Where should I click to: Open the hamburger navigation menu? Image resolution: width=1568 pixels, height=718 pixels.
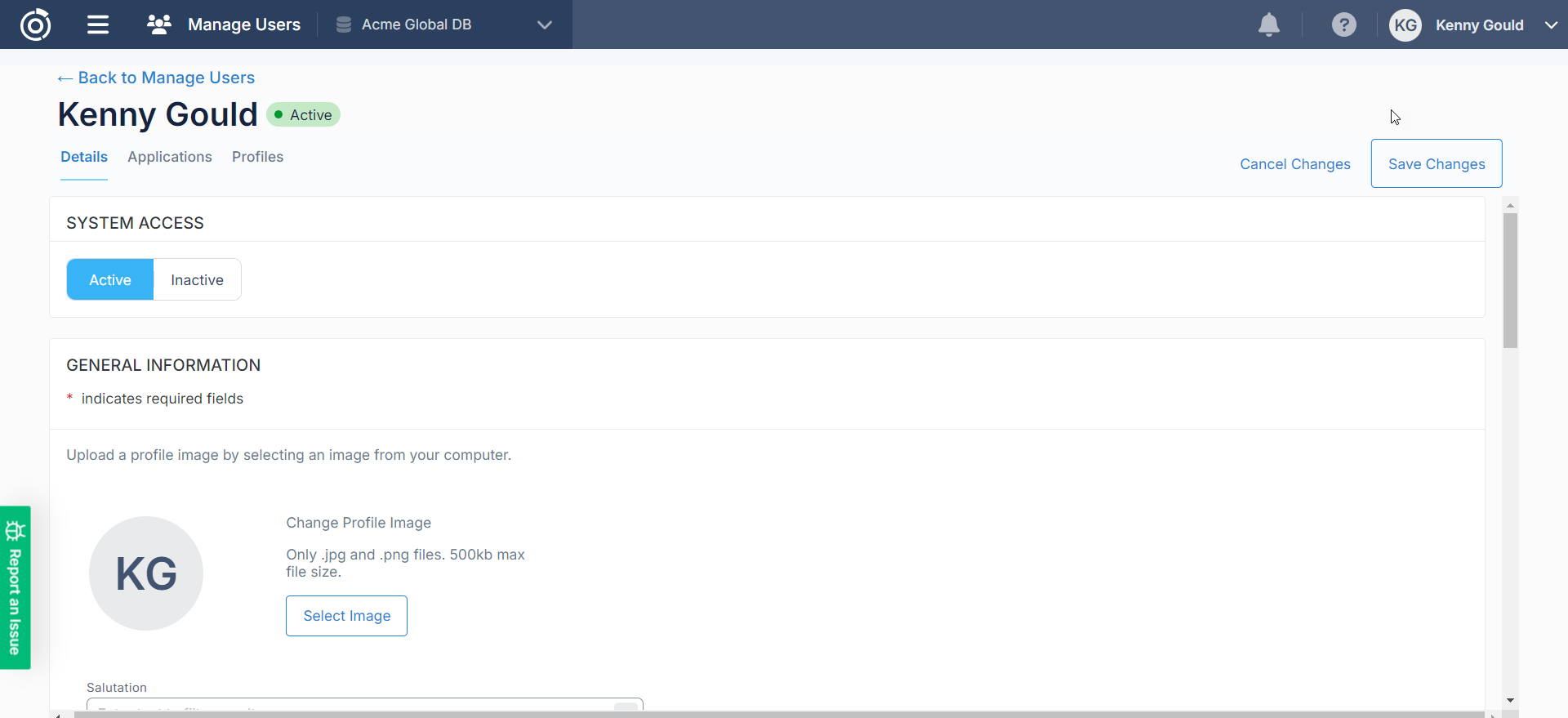point(98,25)
